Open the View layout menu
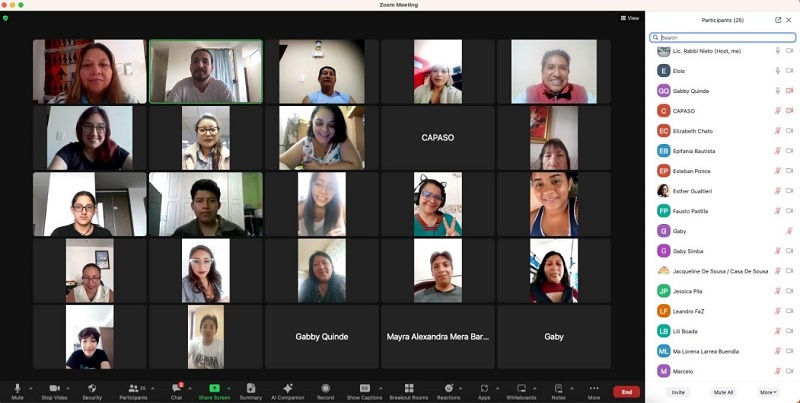The width and height of the screenshot is (800, 403). pos(630,18)
